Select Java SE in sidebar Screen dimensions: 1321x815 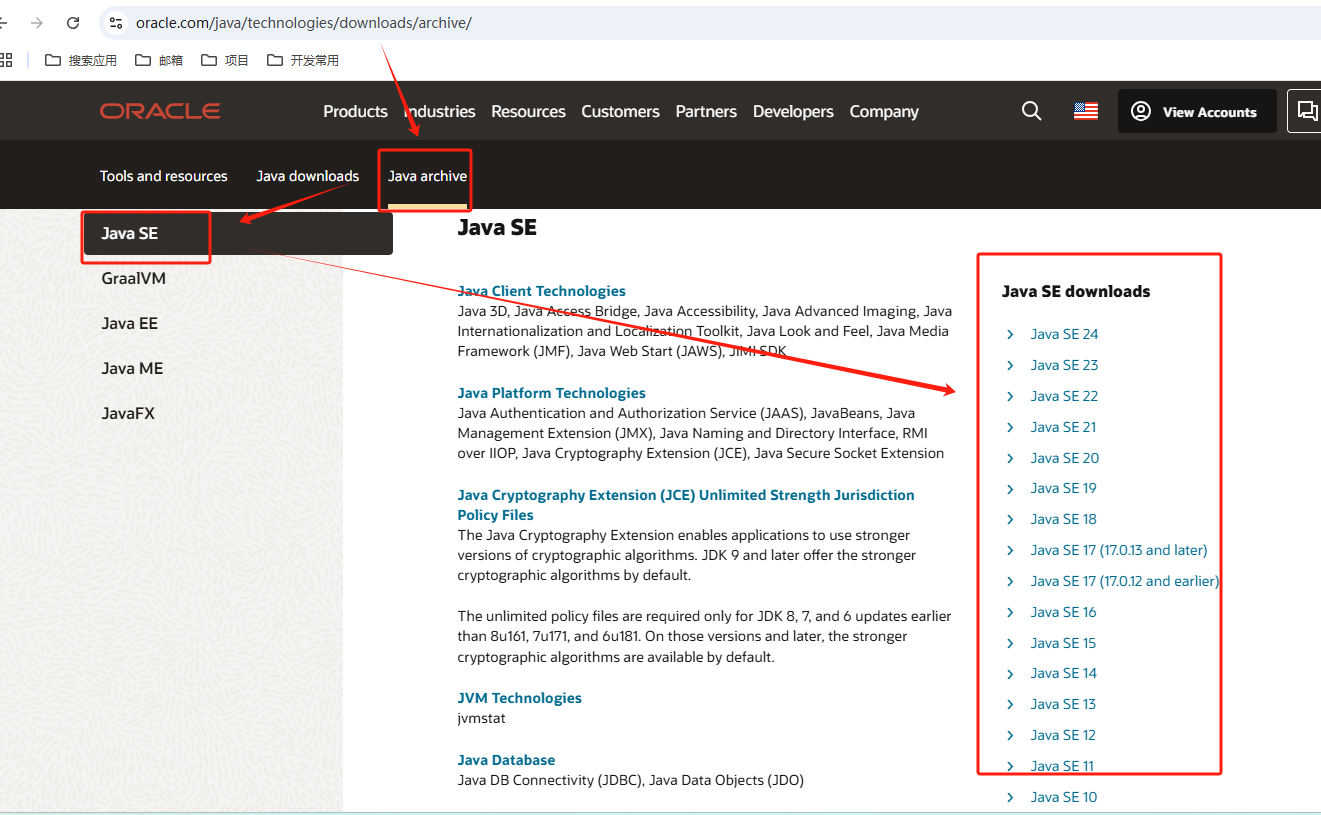coord(237,234)
